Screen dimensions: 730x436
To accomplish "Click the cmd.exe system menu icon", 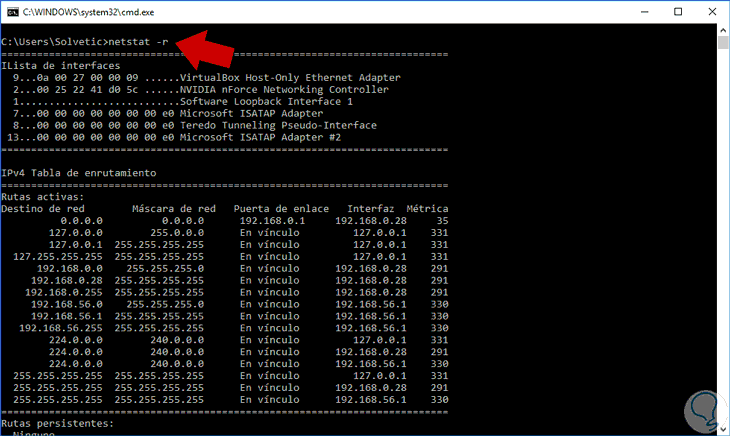I will 13,12.
